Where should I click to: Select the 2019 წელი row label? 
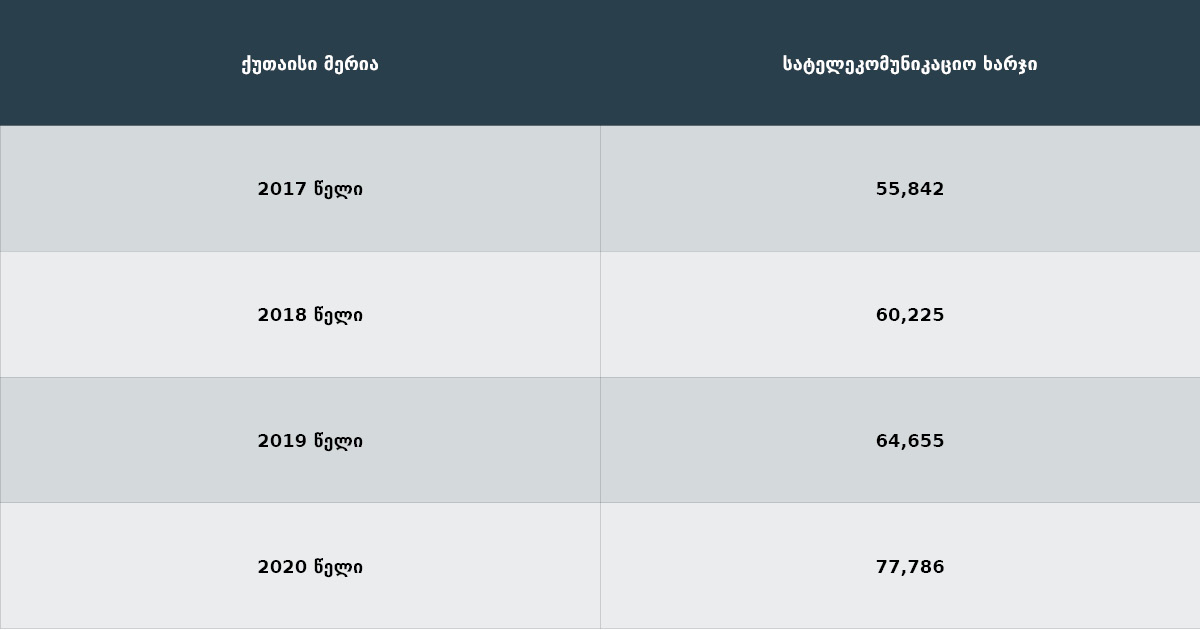(310, 441)
